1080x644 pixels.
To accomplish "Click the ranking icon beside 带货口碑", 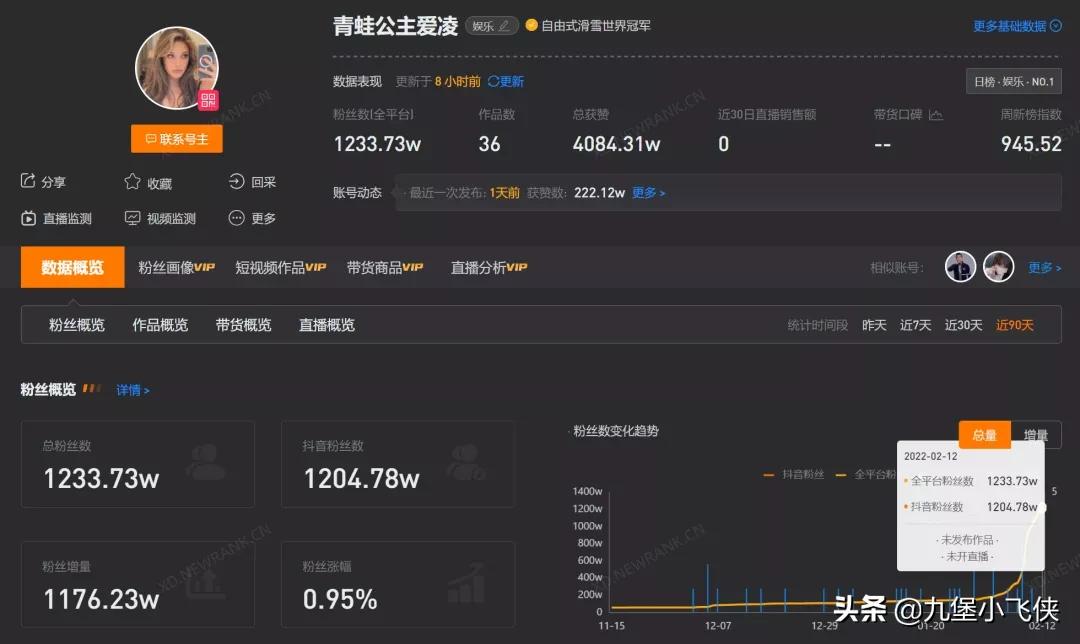I will [934, 114].
